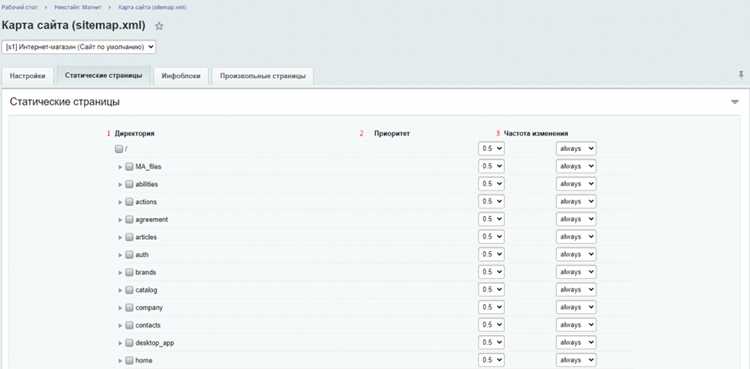Open priority dropdown in catalog row
Screen dimensions: 750x369
(x=491, y=290)
